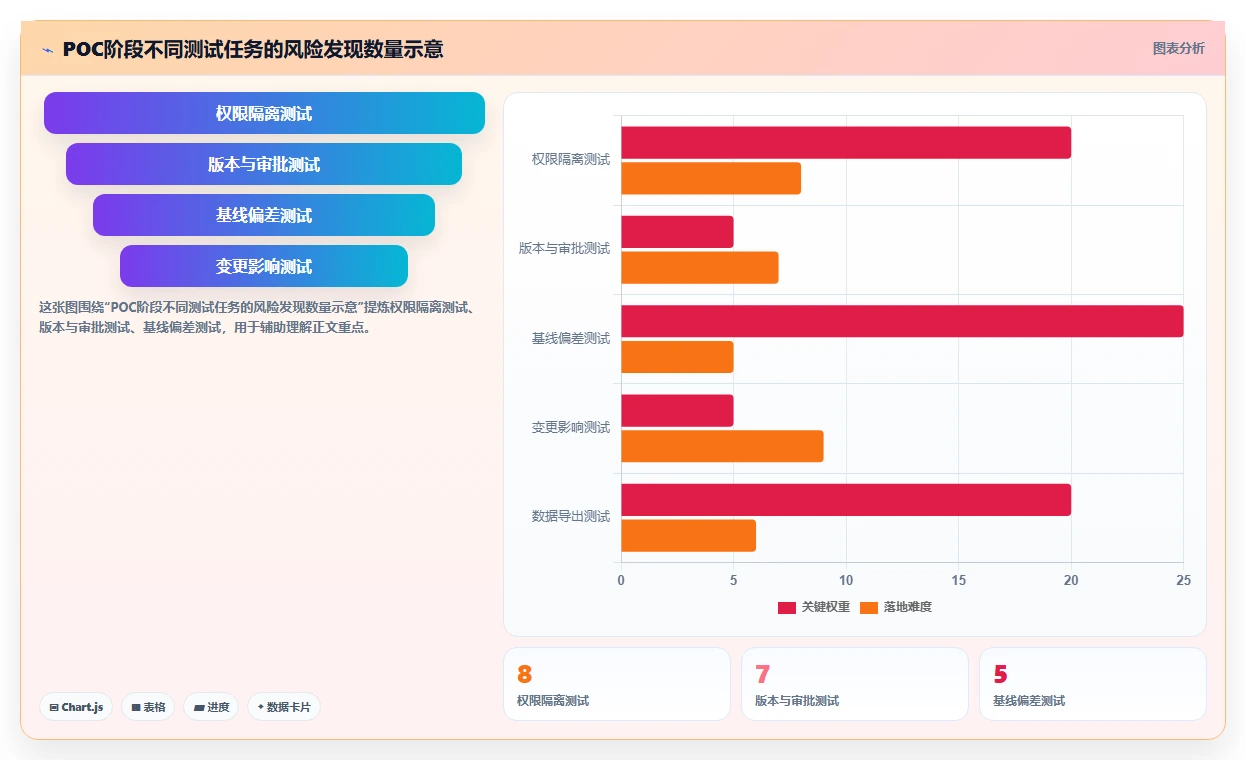Click the x-axis tick label 20

(1071, 580)
